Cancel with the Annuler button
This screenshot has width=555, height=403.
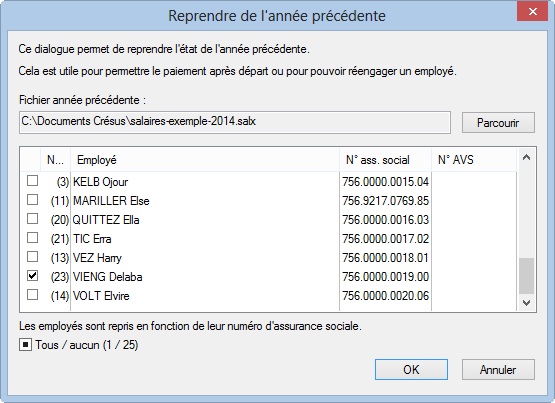point(498,369)
